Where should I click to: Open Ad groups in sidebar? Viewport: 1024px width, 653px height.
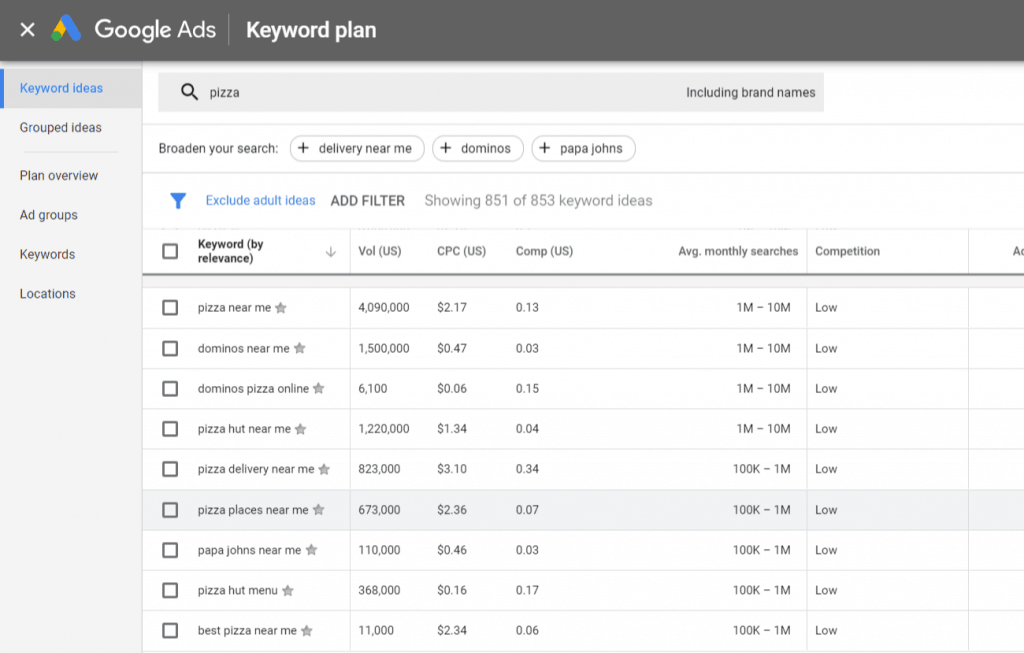click(48, 215)
